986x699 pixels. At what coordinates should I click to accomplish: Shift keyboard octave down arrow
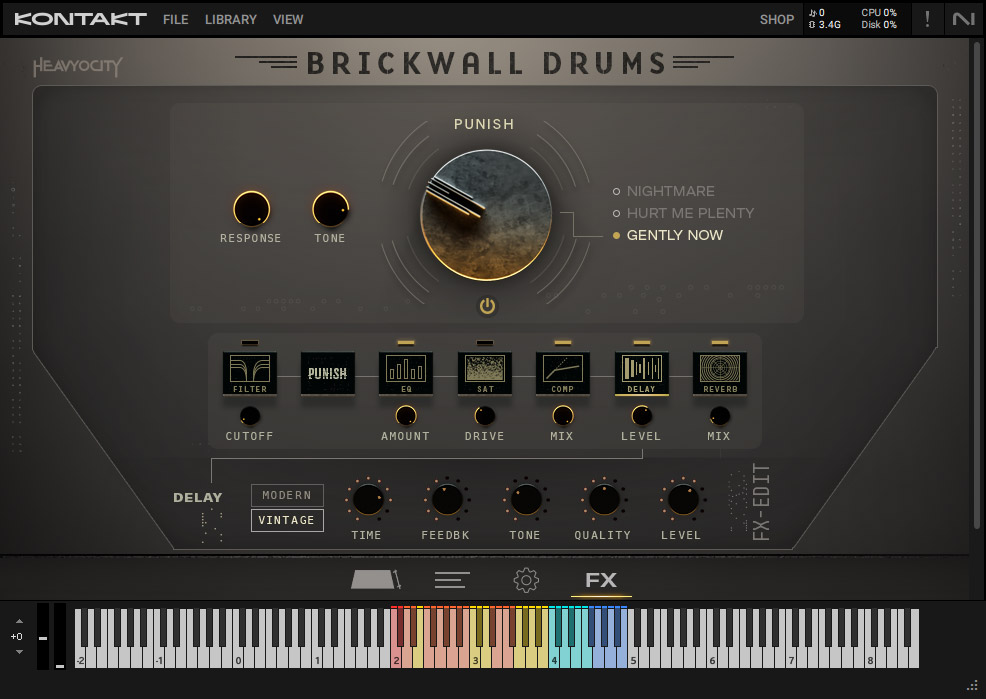[19, 652]
